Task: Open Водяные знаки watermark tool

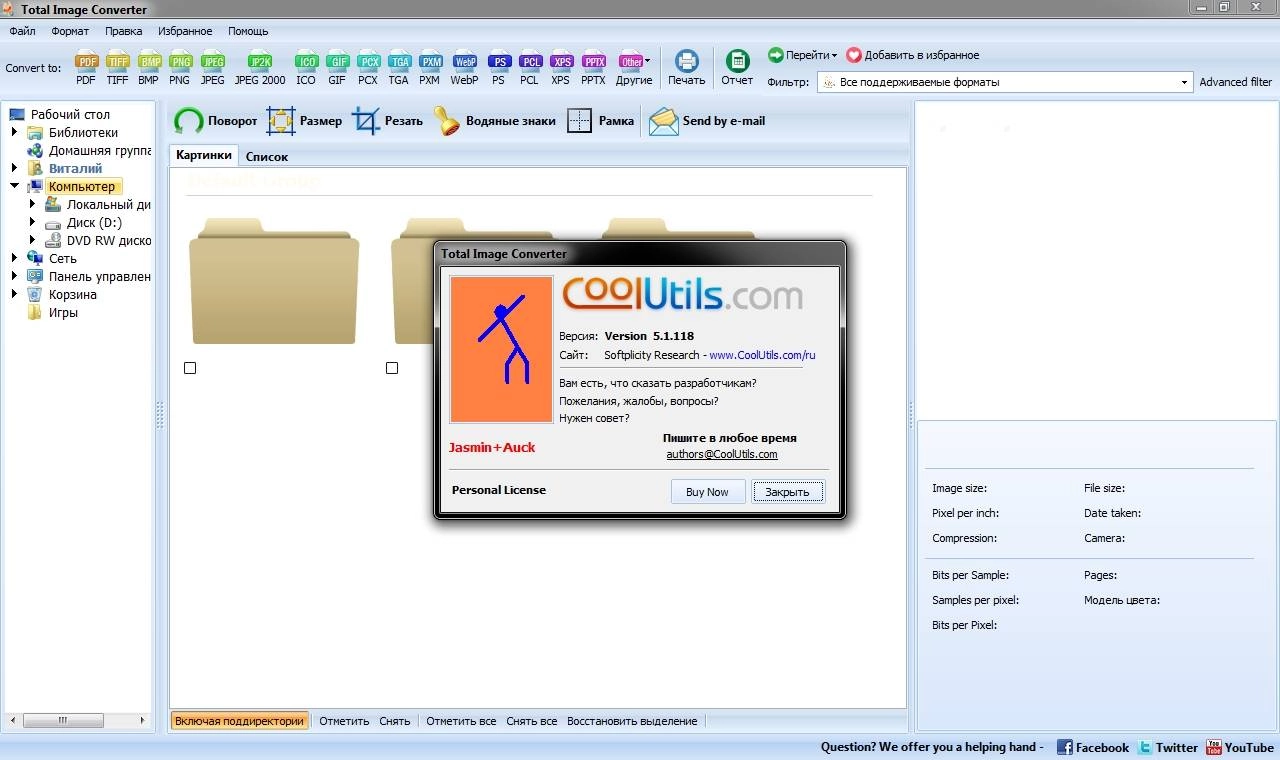Action: tap(495, 121)
